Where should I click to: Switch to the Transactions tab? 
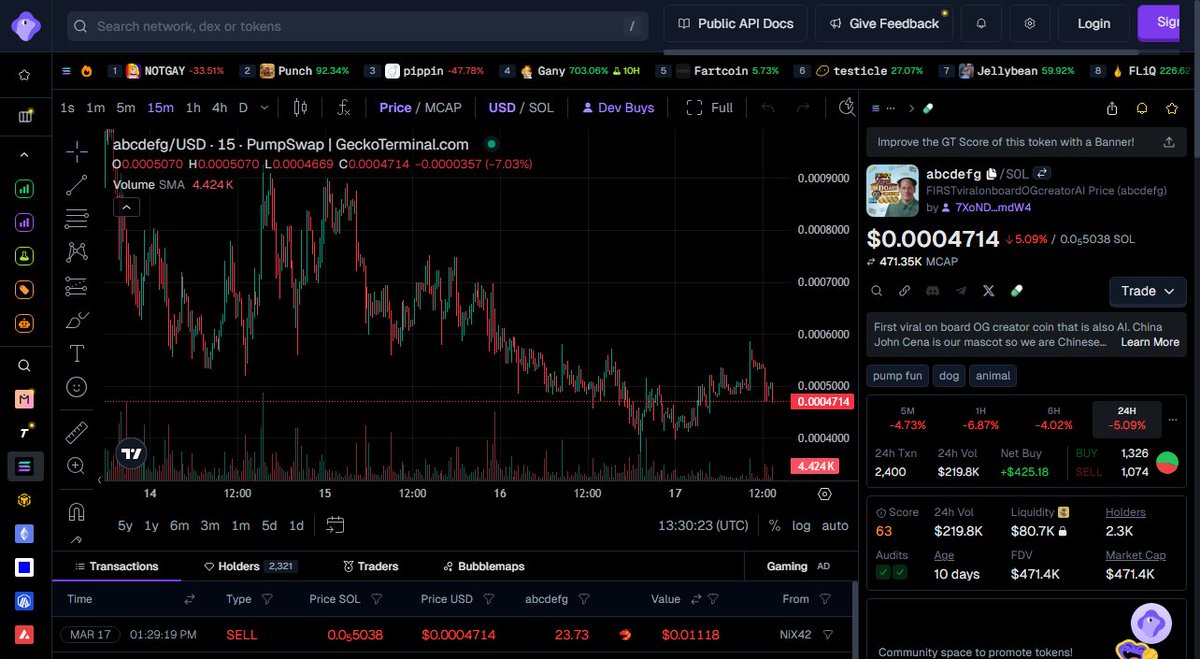[x=116, y=566]
